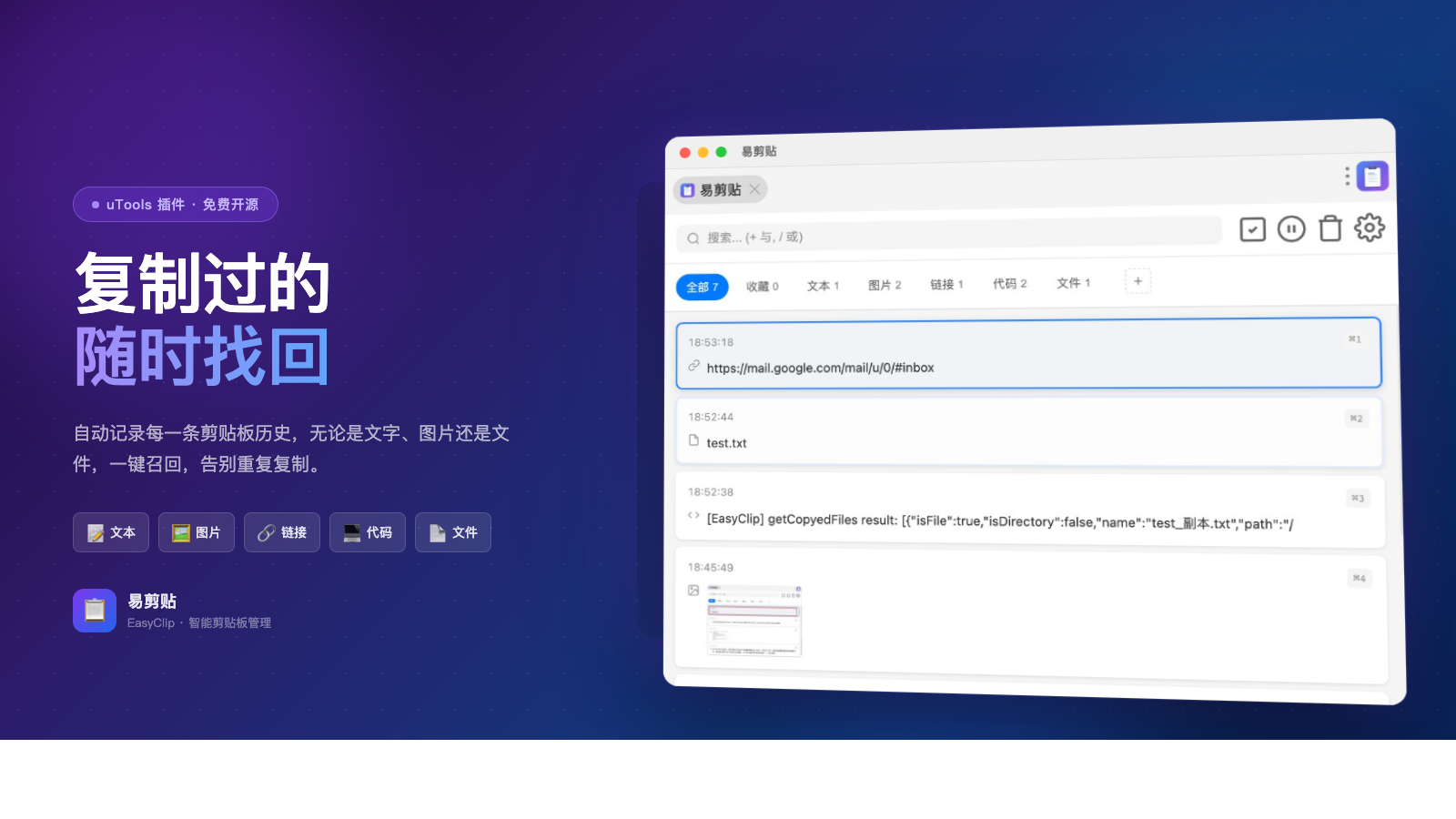Screen dimensions: 1456x819
Task: Click the green maximize window button
Action: 721,152
